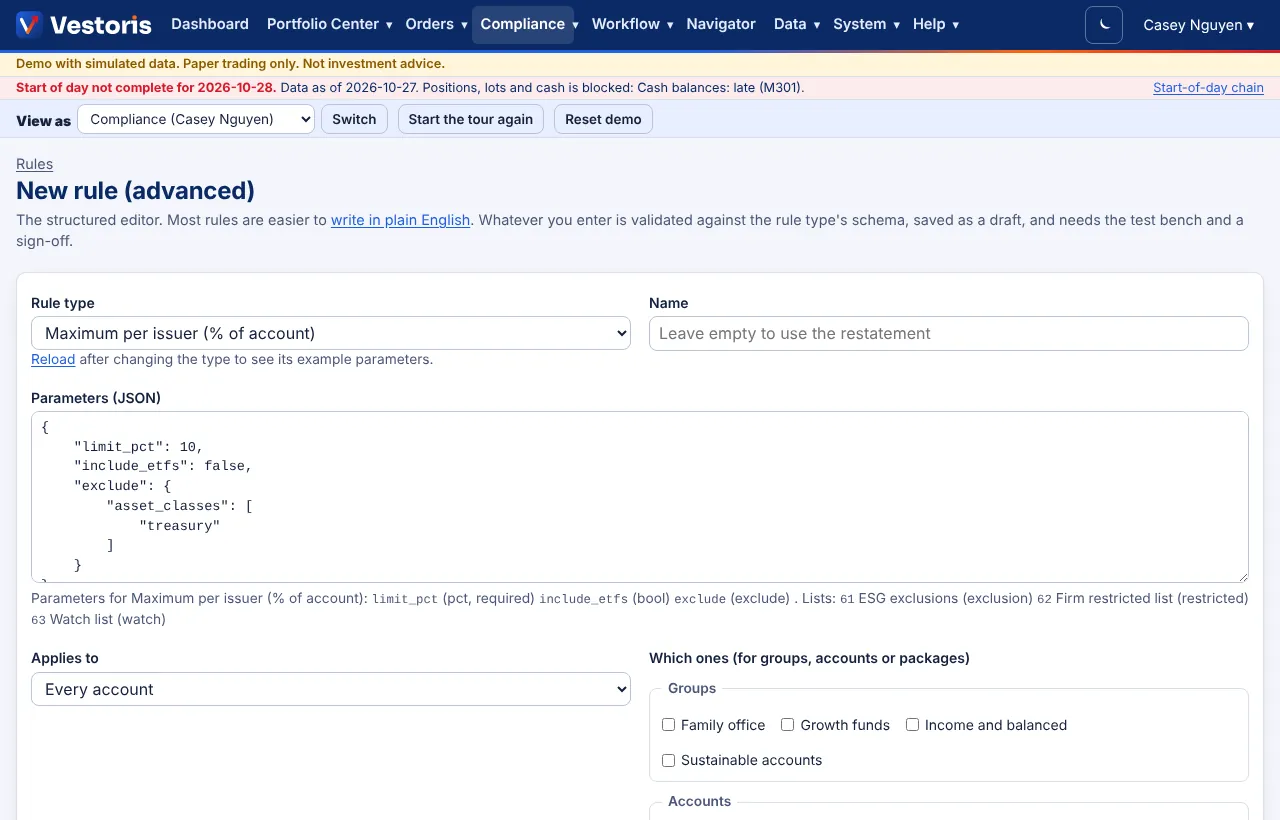
Task: Expand the Portfolio Center menu
Action: coord(329,24)
